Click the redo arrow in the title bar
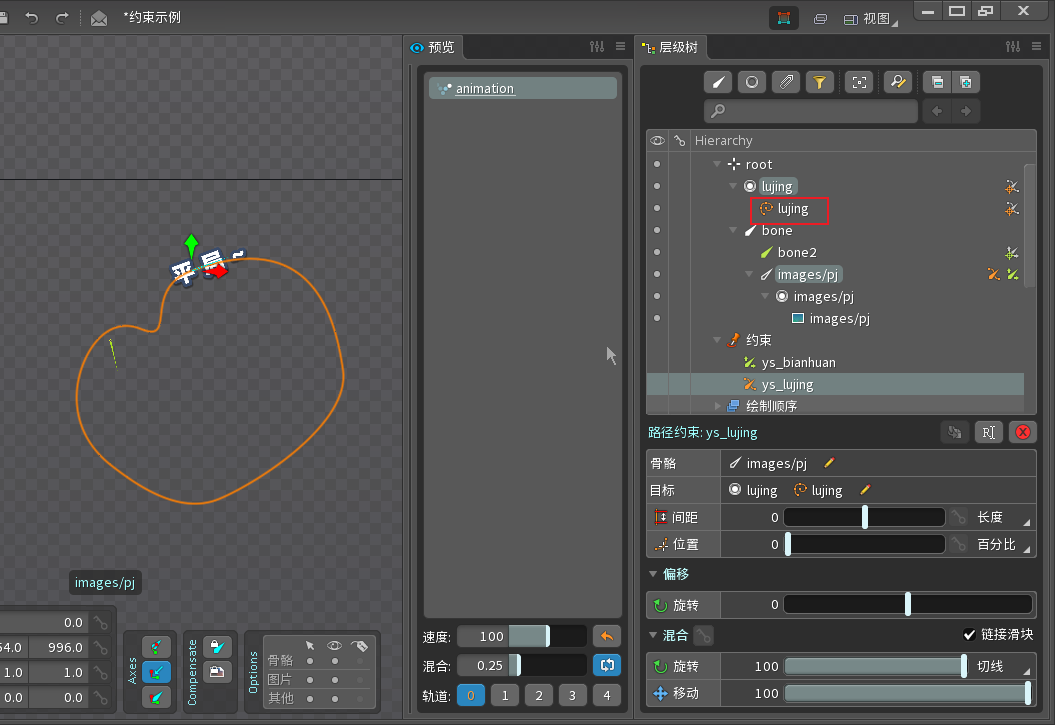The height and width of the screenshot is (725, 1055). click(62, 17)
